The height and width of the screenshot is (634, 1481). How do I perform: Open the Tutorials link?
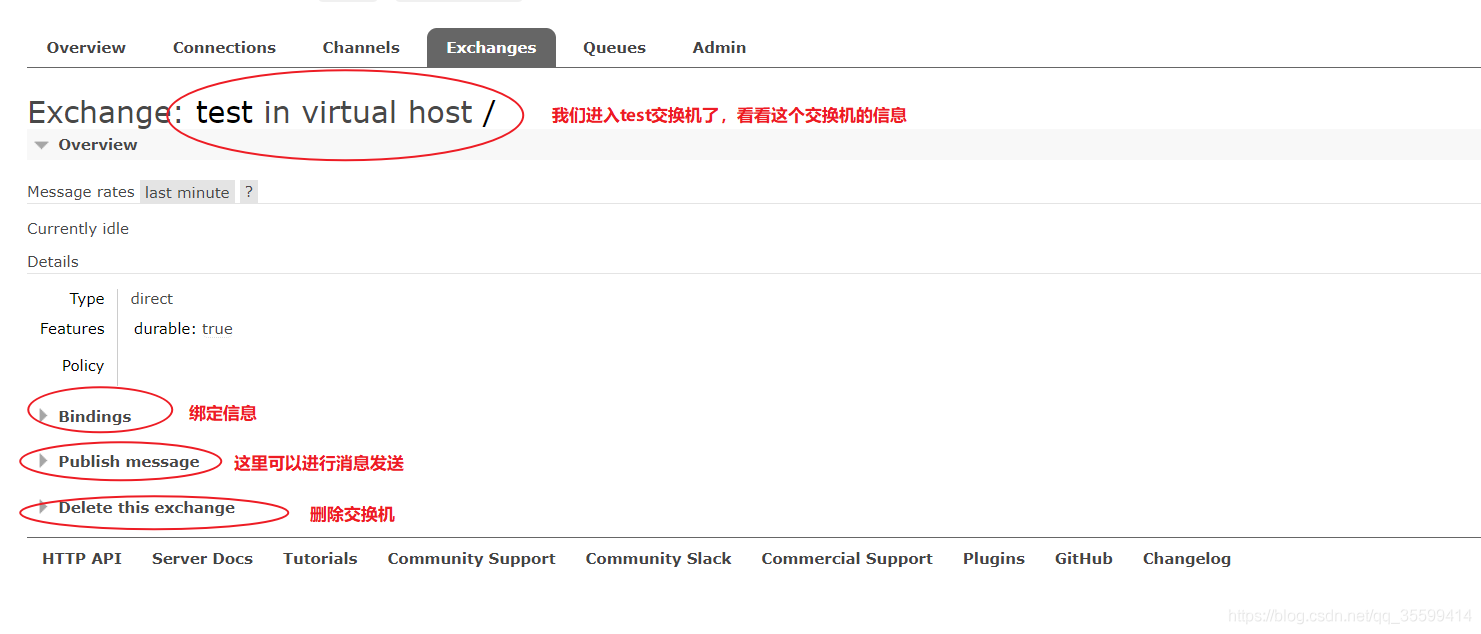pyautogui.click(x=320, y=559)
